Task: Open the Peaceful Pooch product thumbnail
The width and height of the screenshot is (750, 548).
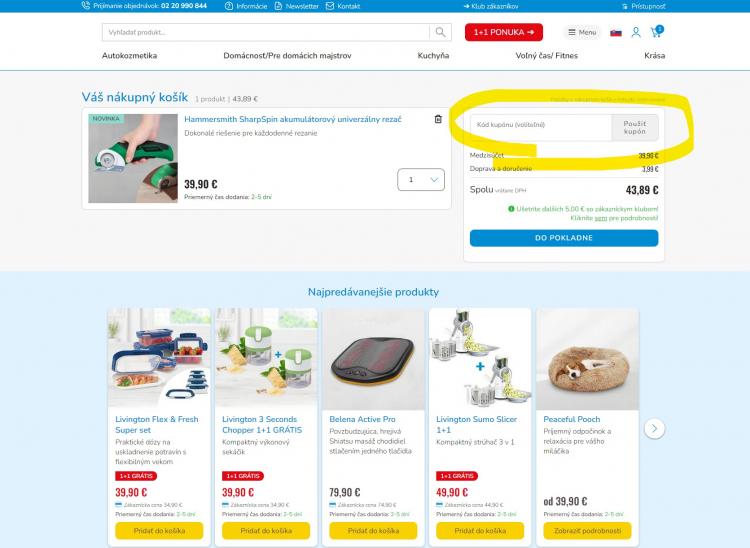Action: click(x=587, y=359)
